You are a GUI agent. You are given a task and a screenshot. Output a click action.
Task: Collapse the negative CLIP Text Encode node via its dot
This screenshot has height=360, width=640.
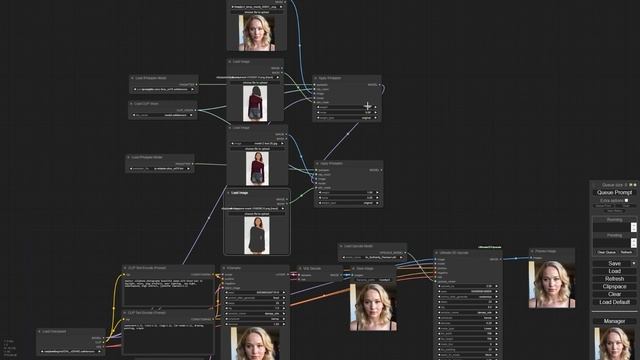125,313
